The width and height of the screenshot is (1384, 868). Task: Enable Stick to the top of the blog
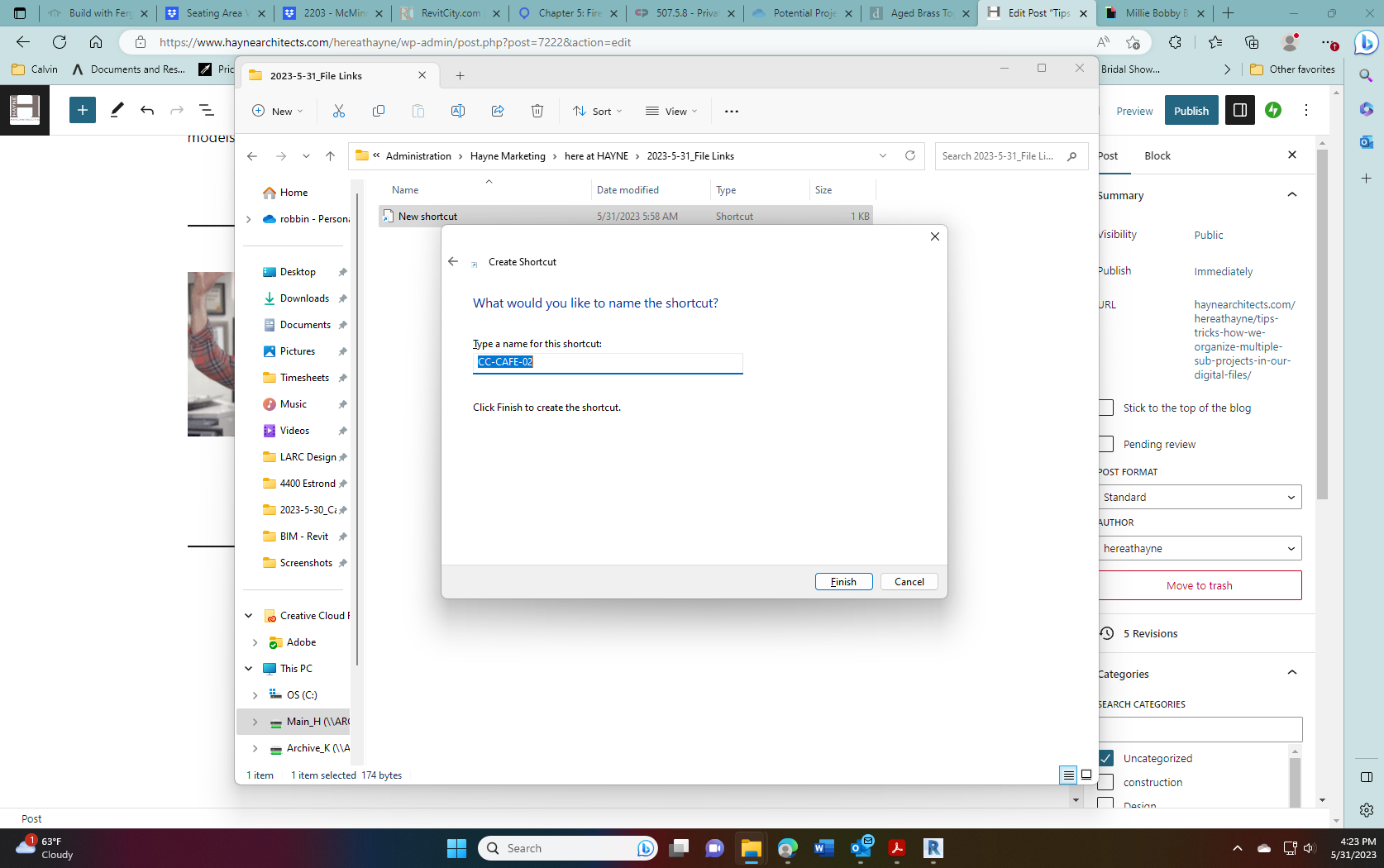1106,408
